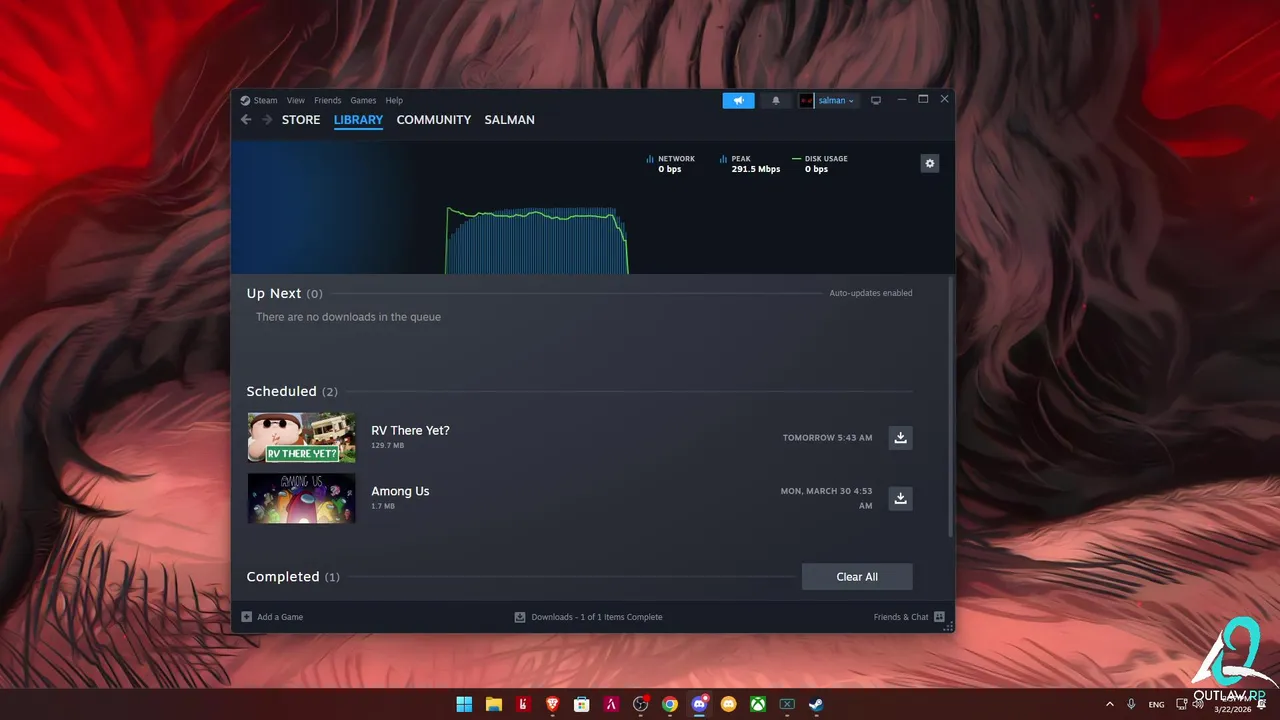Start RV There Yet? download now

pos(900,438)
